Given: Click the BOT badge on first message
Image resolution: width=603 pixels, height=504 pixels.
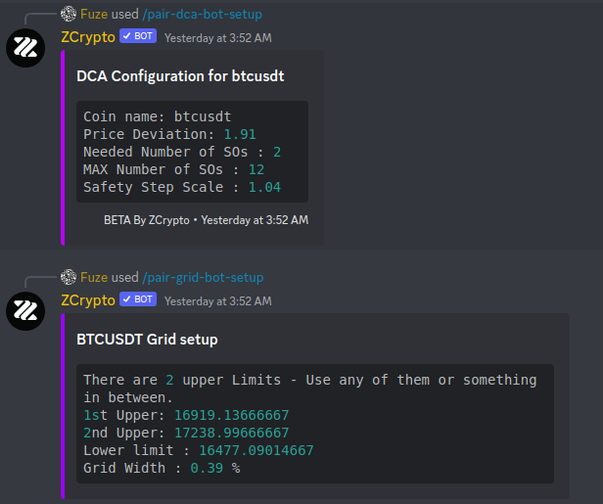Looking at the screenshot, I should click(x=138, y=36).
